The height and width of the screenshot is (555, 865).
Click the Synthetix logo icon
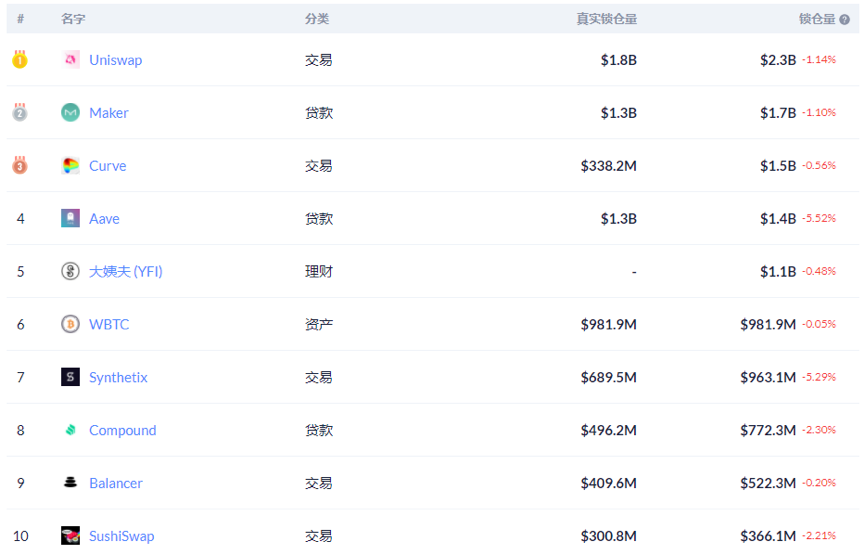pos(70,377)
